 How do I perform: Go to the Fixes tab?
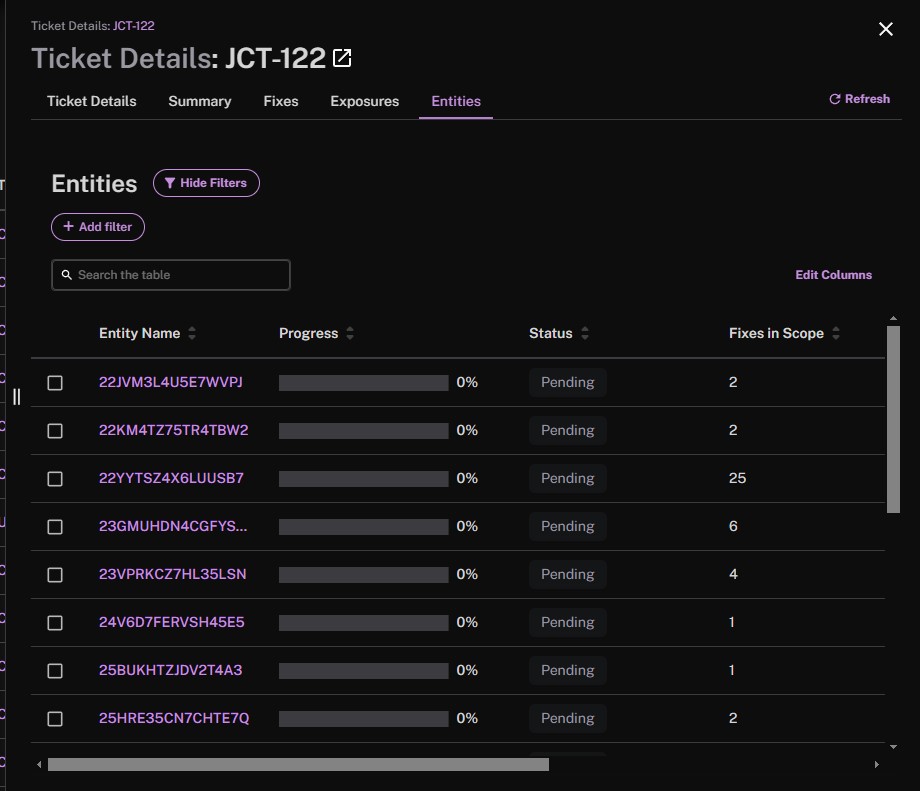[280, 101]
